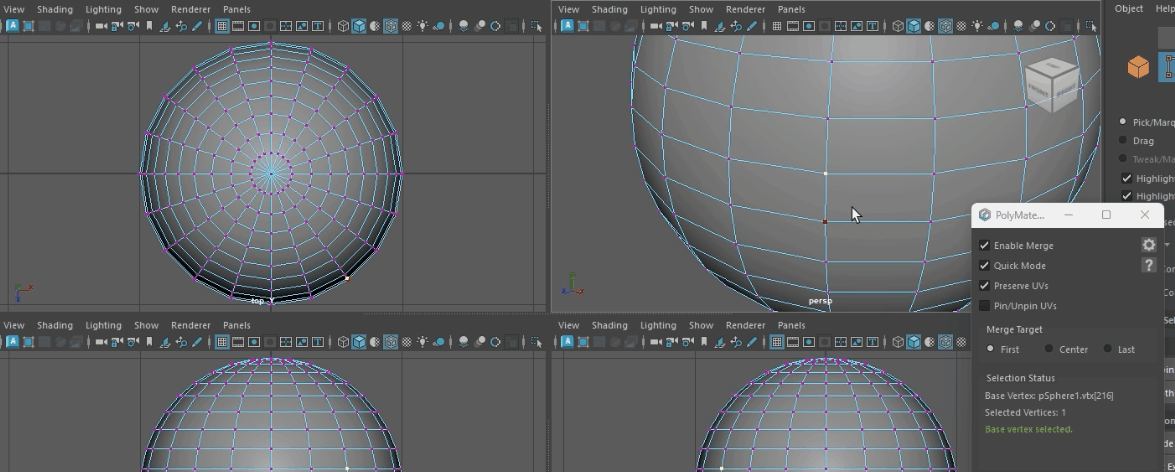Open the PolyMate settings gear
Screen dimensions: 1175x472
click(x=1148, y=245)
